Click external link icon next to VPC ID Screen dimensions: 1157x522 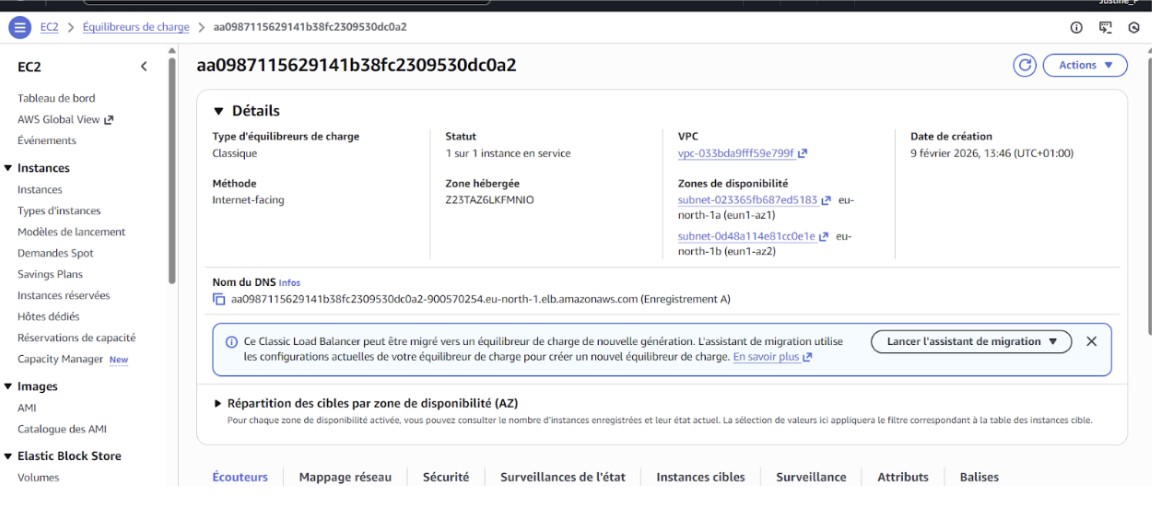[x=802, y=154]
